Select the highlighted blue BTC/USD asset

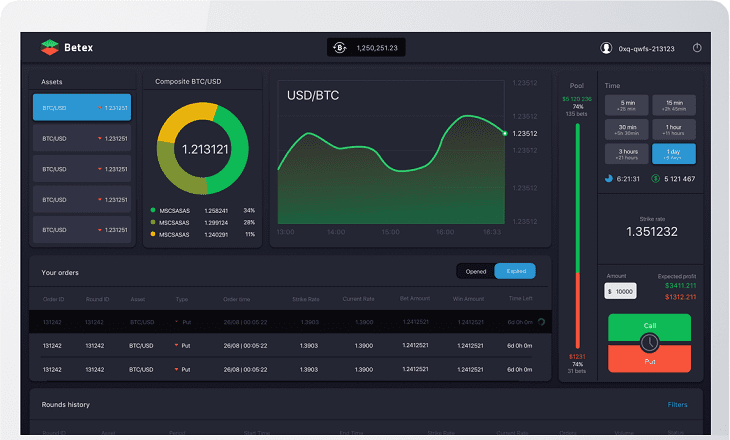pos(82,108)
